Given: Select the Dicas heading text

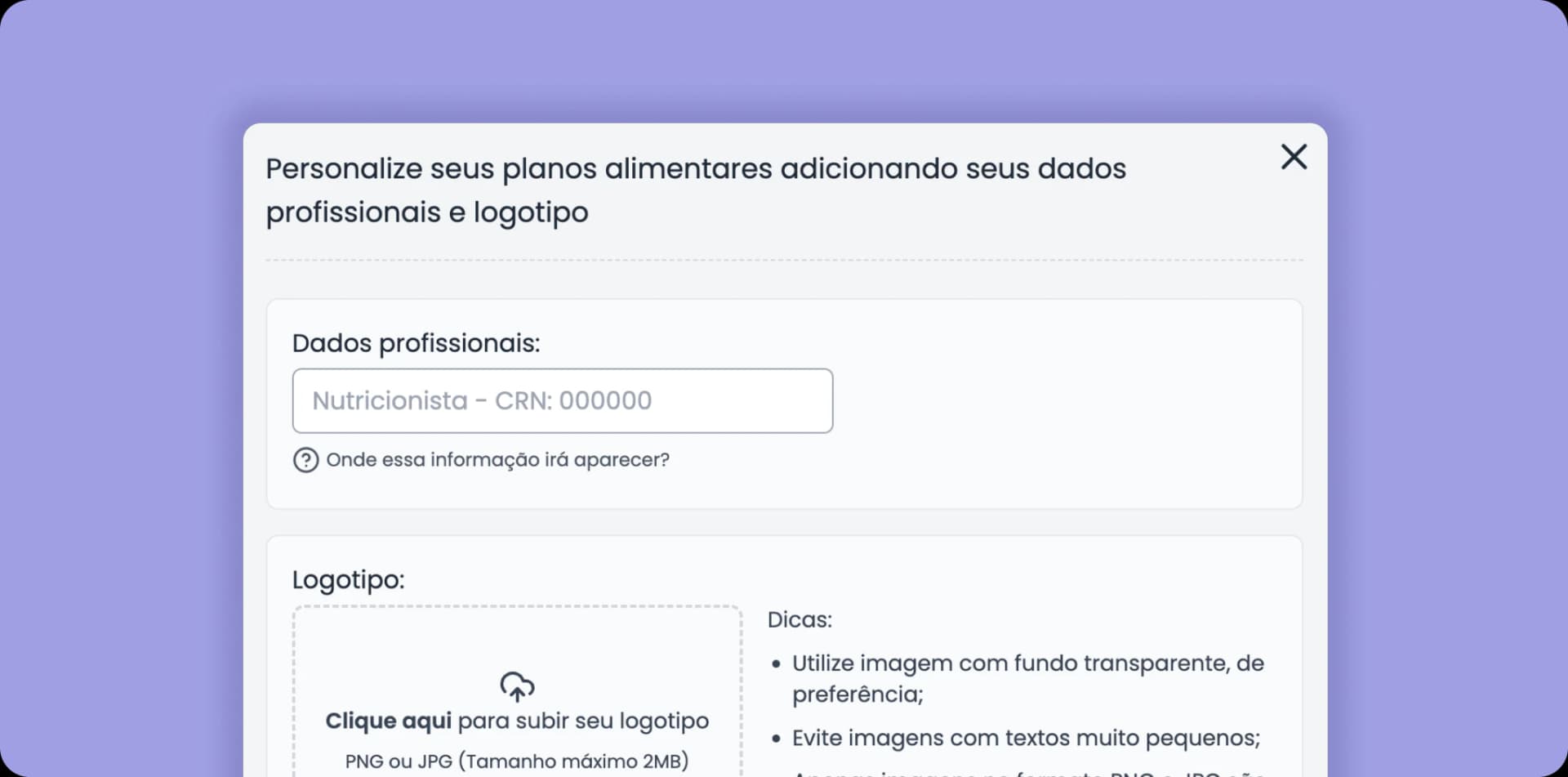Looking at the screenshot, I should [x=800, y=619].
